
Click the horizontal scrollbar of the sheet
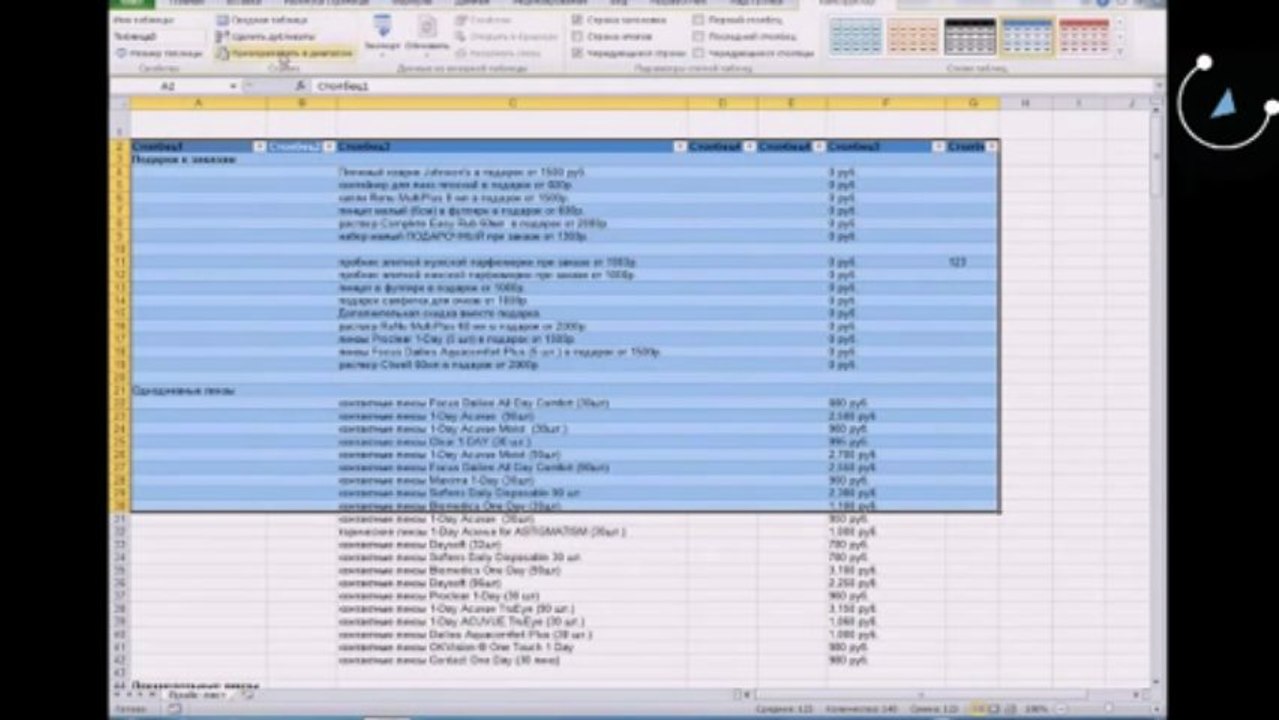[920, 694]
